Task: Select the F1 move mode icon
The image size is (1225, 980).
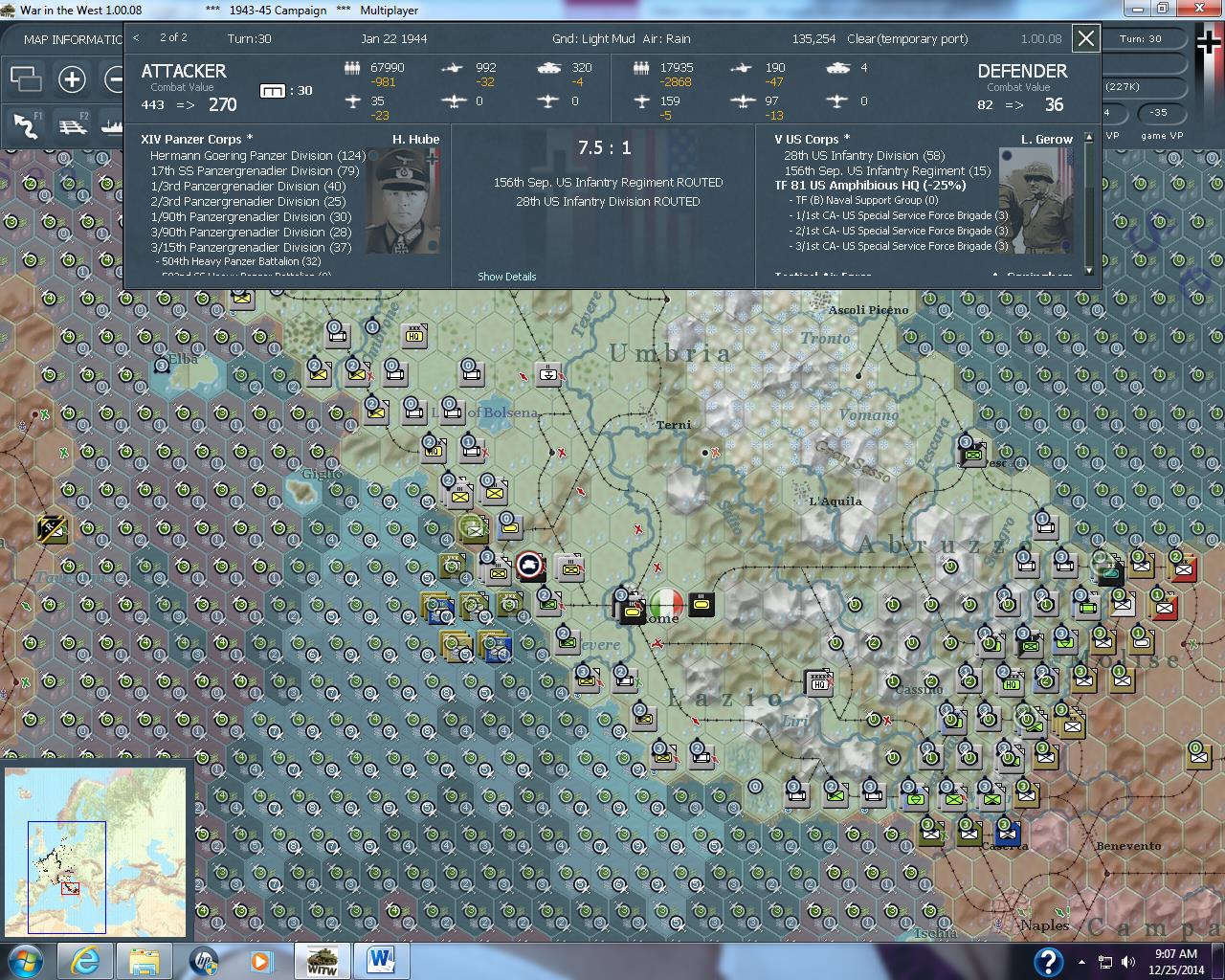Action: 26,124
